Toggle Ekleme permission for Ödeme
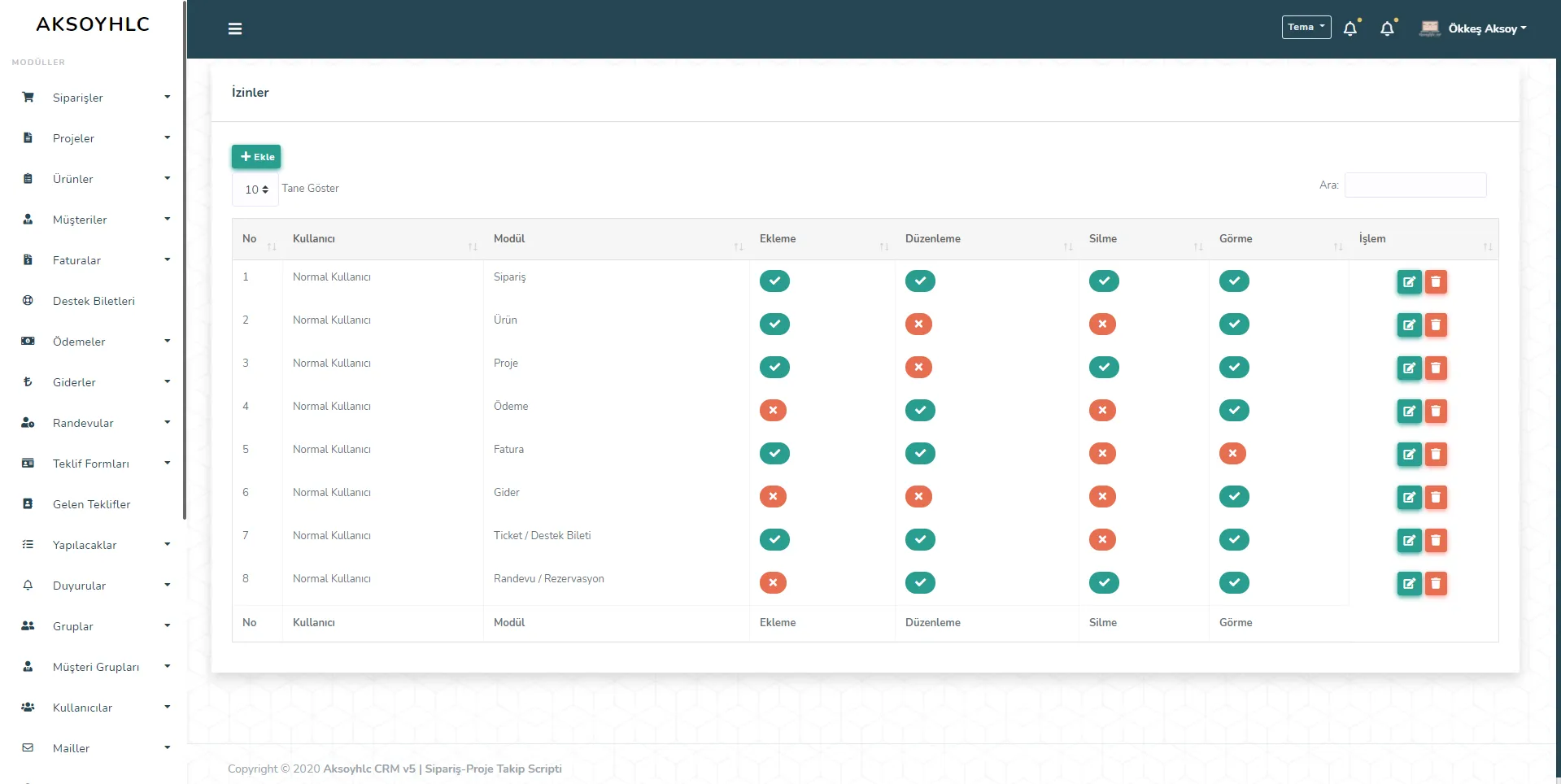 pos(773,411)
